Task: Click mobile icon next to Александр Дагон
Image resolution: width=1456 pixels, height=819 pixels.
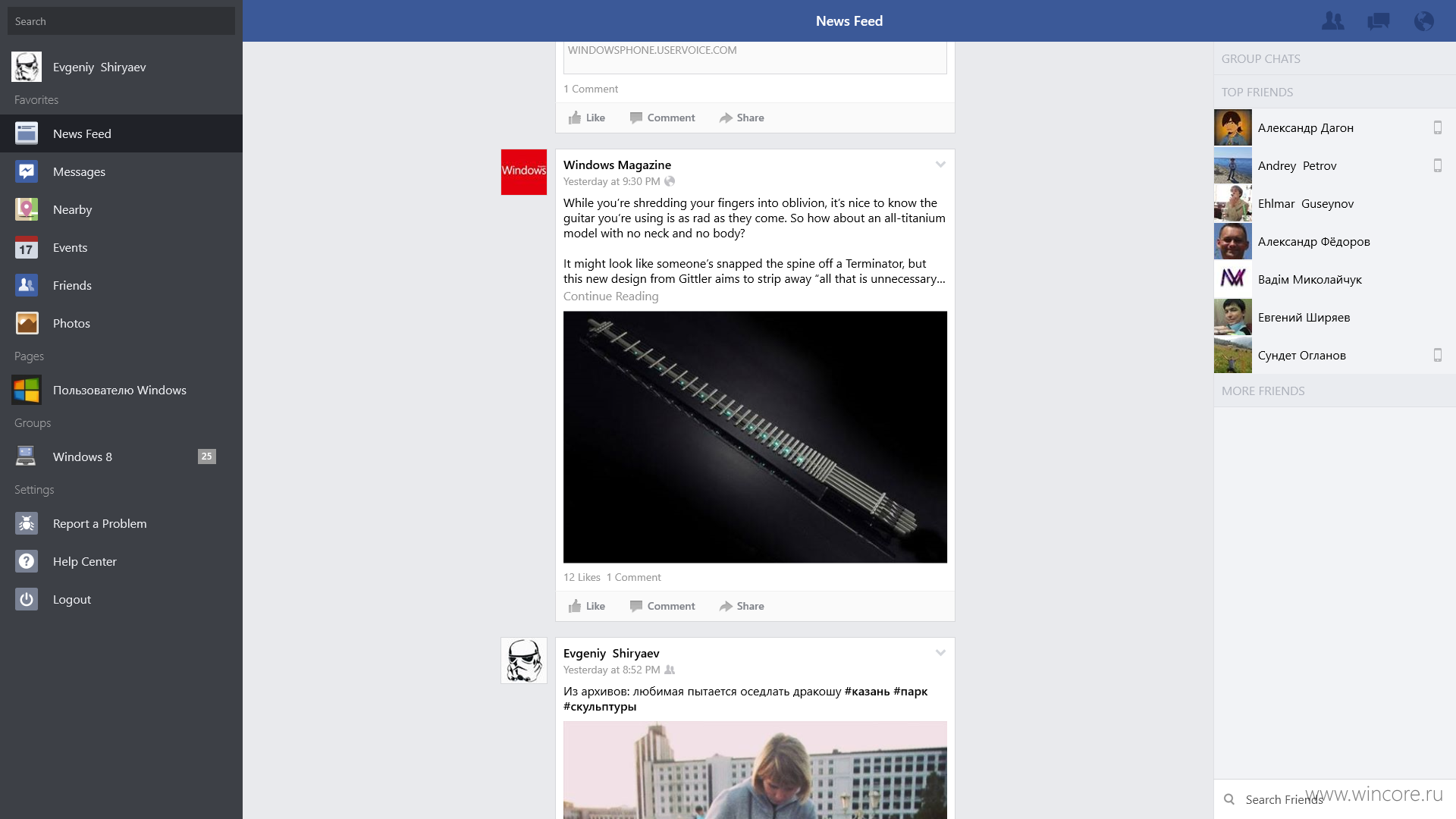Action: [x=1437, y=127]
